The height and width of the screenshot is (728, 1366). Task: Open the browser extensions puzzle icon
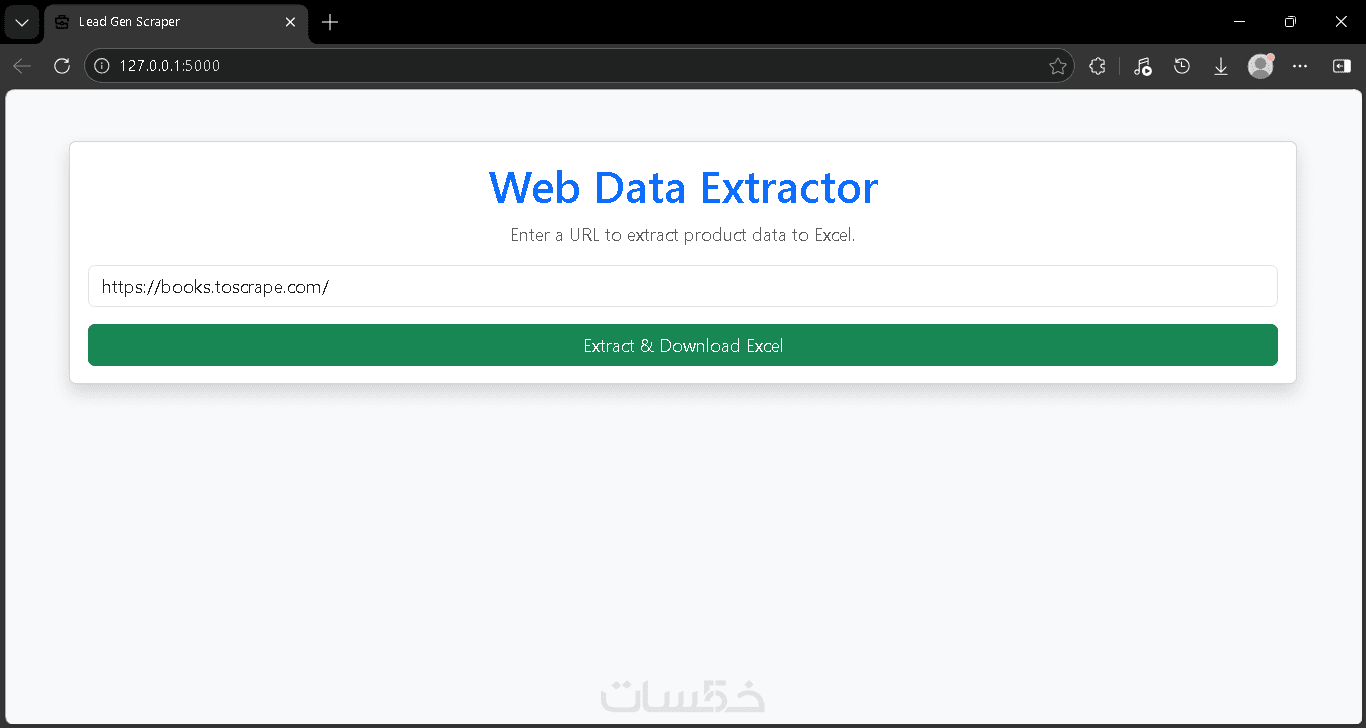coord(1097,66)
